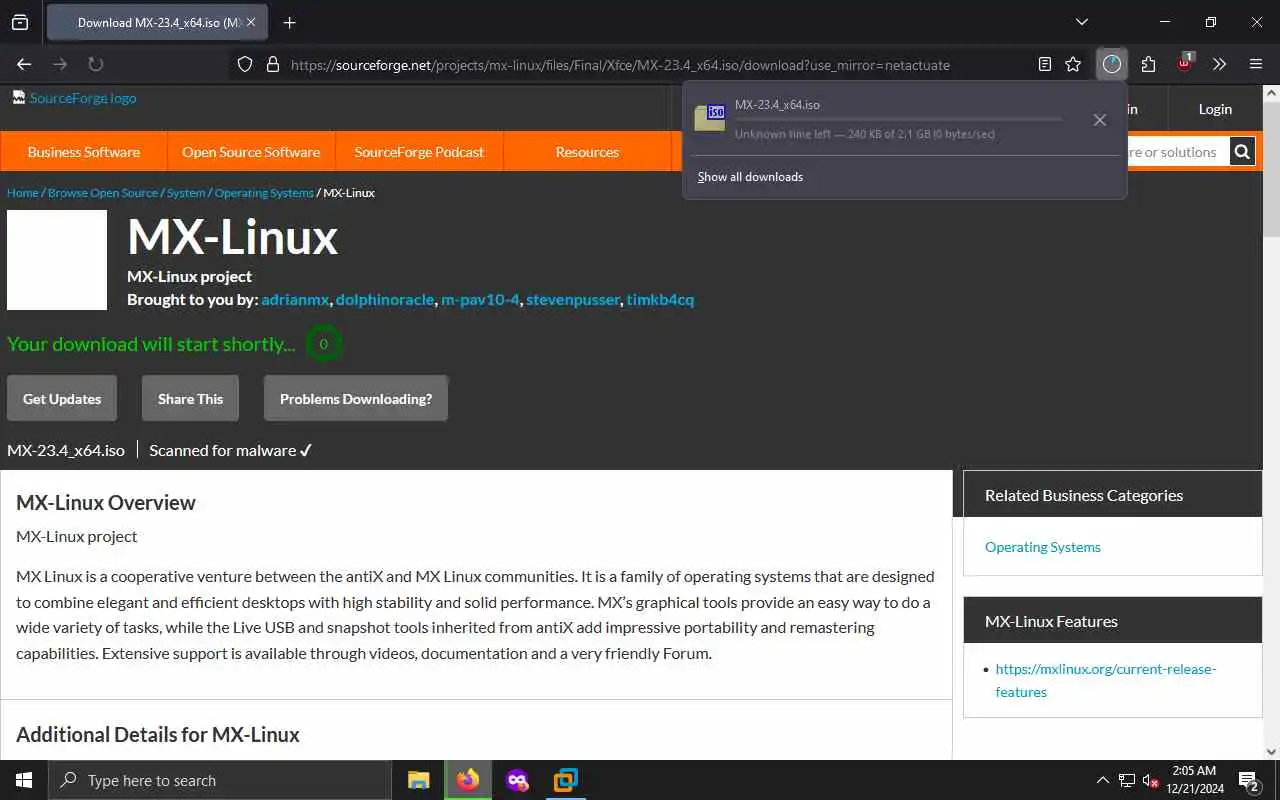This screenshot has height=800, width=1280.
Task: Open the clock and date flyout
Action: click(x=1194, y=780)
